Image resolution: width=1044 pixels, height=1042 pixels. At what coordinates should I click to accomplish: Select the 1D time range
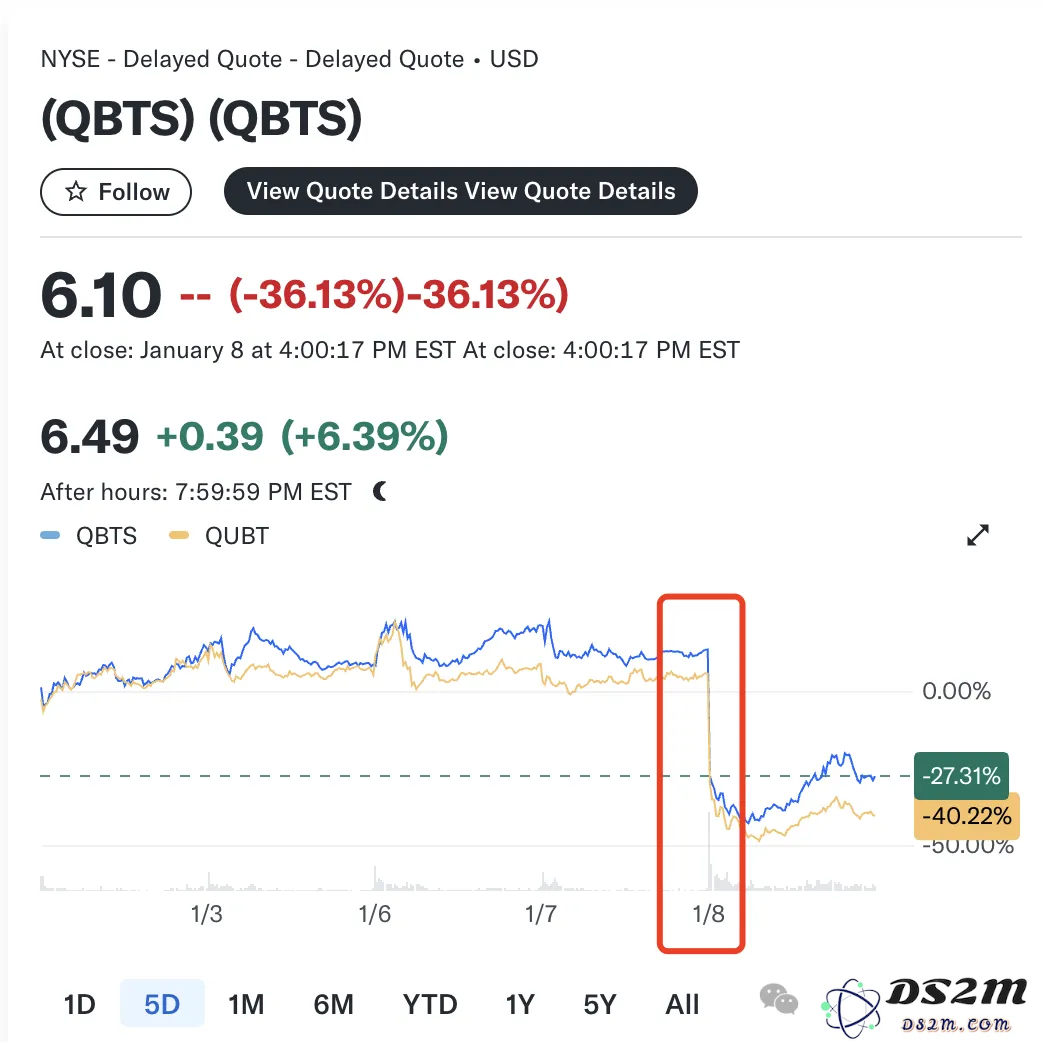79,1004
